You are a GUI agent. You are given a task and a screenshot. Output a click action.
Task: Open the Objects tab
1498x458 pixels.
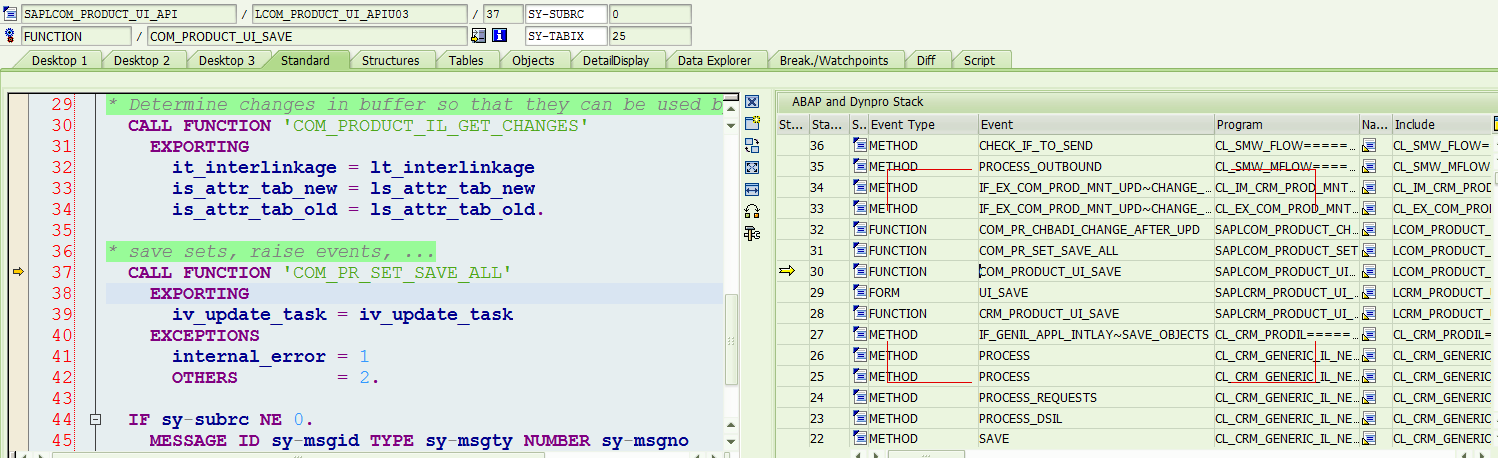(x=533, y=60)
